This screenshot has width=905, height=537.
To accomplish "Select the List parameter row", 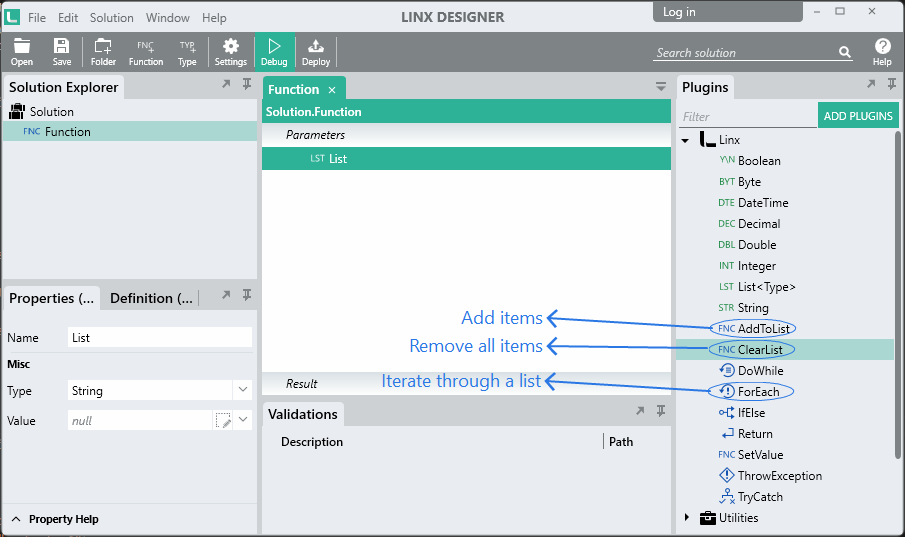I will (466, 158).
